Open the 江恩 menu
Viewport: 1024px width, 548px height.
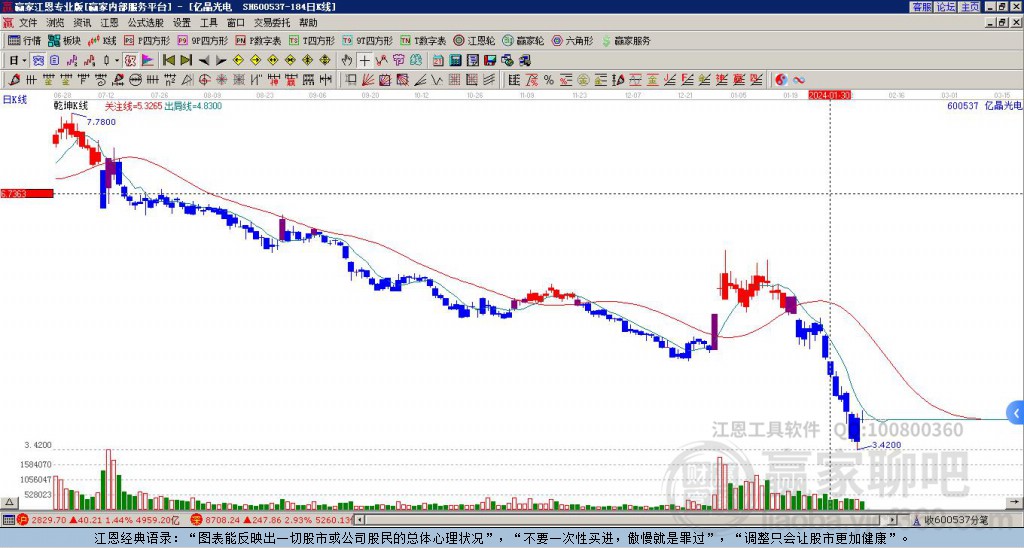109,23
